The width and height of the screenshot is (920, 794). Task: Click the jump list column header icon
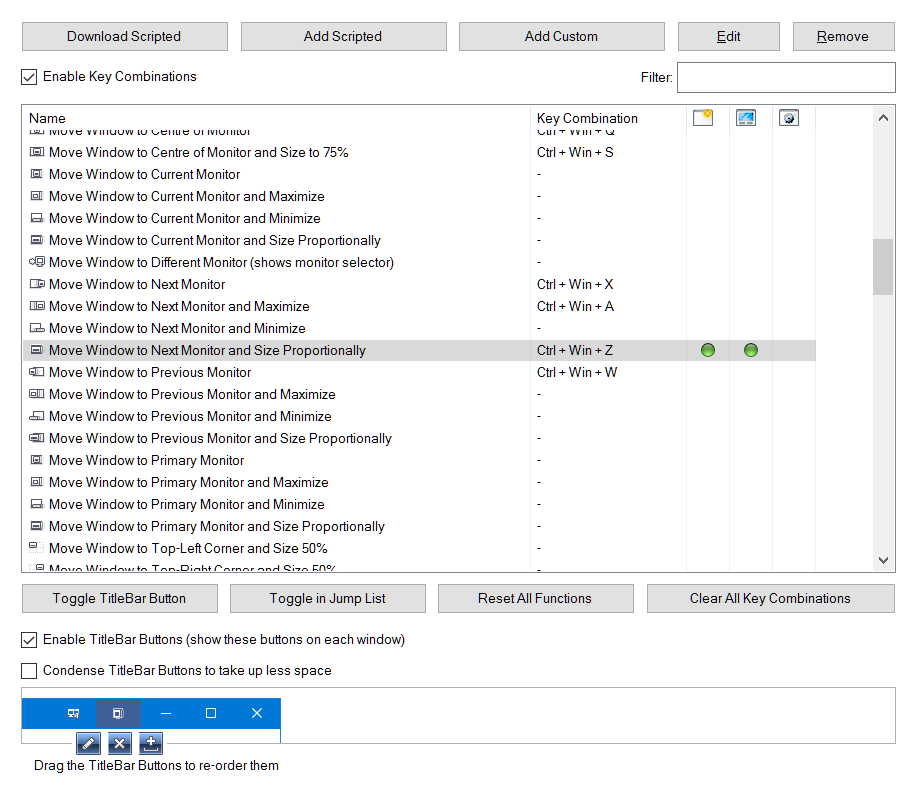pyautogui.click(x=746, y=118)
